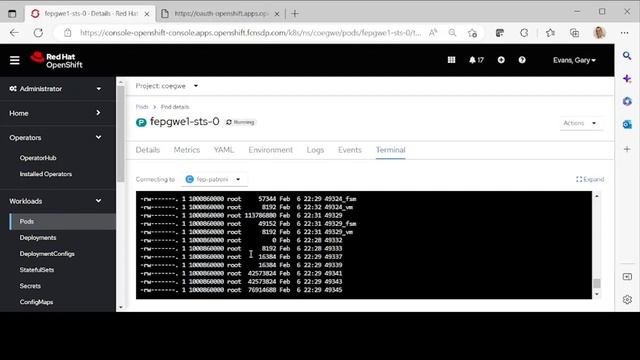Open Installed Operators in sidebar
Screen dimensions: 640x360
[46, 174]
